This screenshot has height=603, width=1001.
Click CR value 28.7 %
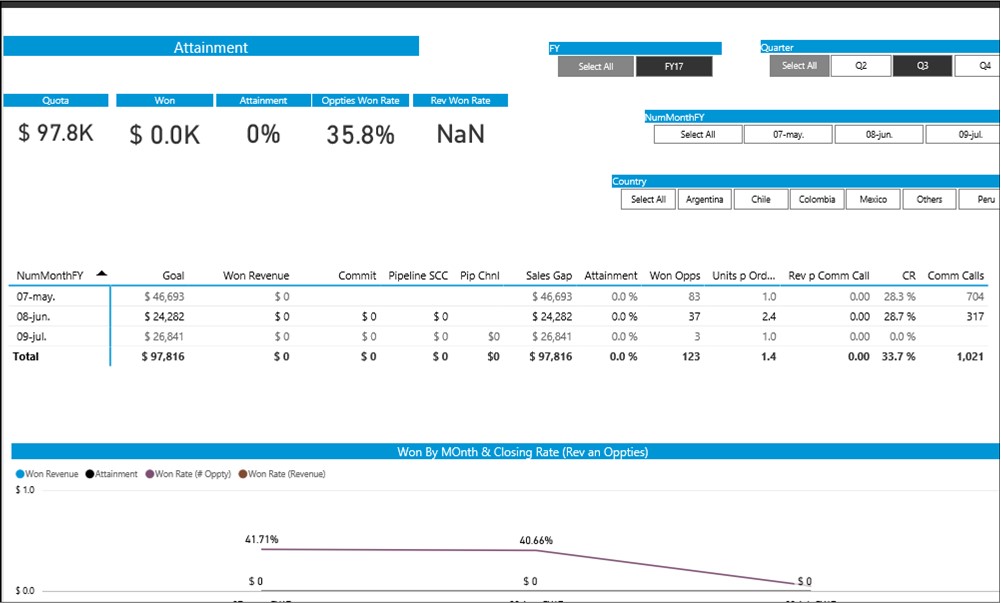[899, 316]
